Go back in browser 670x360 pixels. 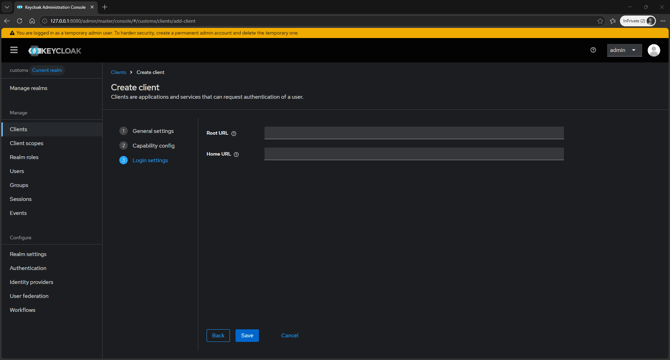tap(7, 21)
